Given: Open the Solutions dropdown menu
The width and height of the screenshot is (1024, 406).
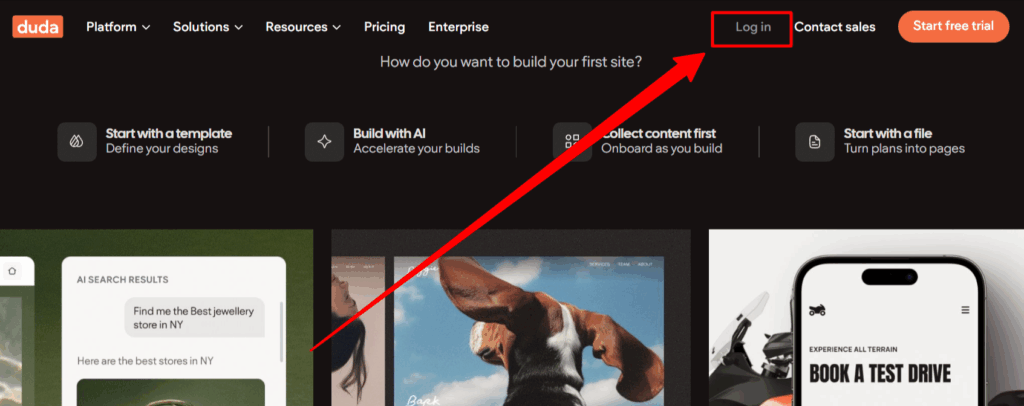Looking at the screenshot, I should point(208,27).
